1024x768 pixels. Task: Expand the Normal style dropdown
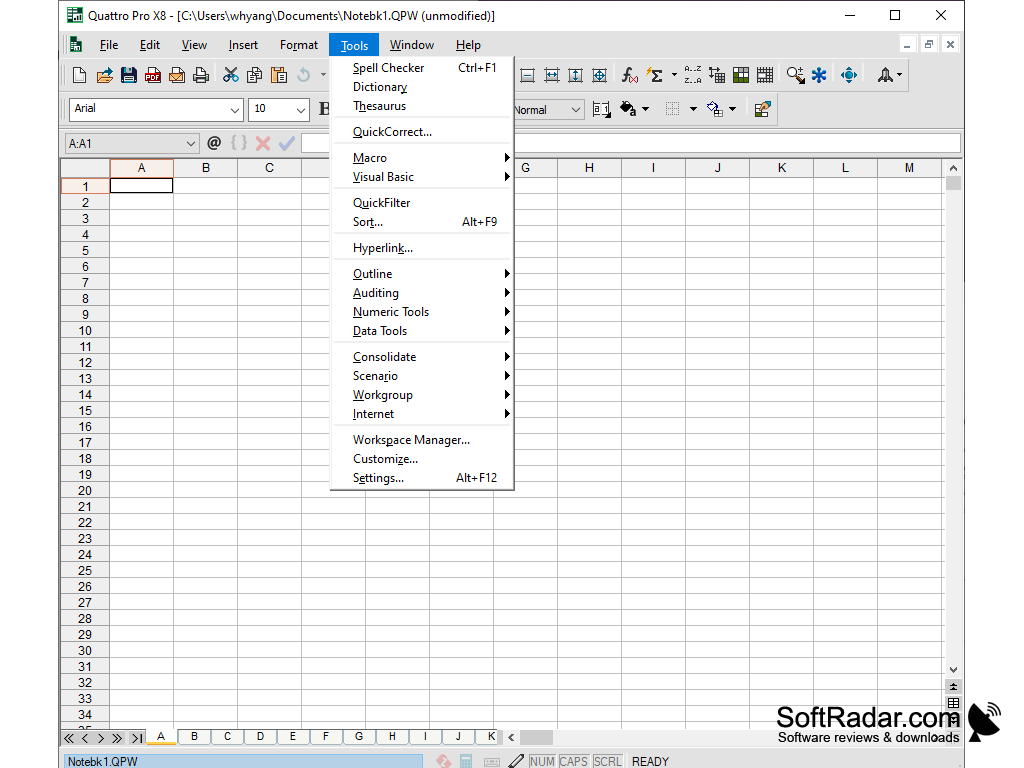pyautogui.click(x=574, y=109)
